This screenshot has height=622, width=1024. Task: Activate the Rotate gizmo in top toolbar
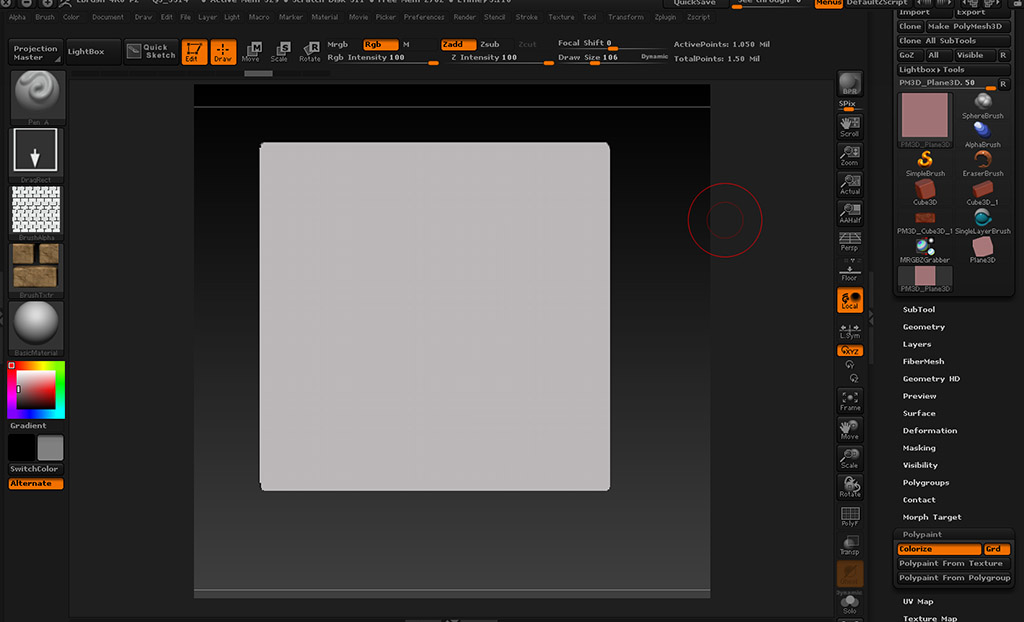click(310, 51)
